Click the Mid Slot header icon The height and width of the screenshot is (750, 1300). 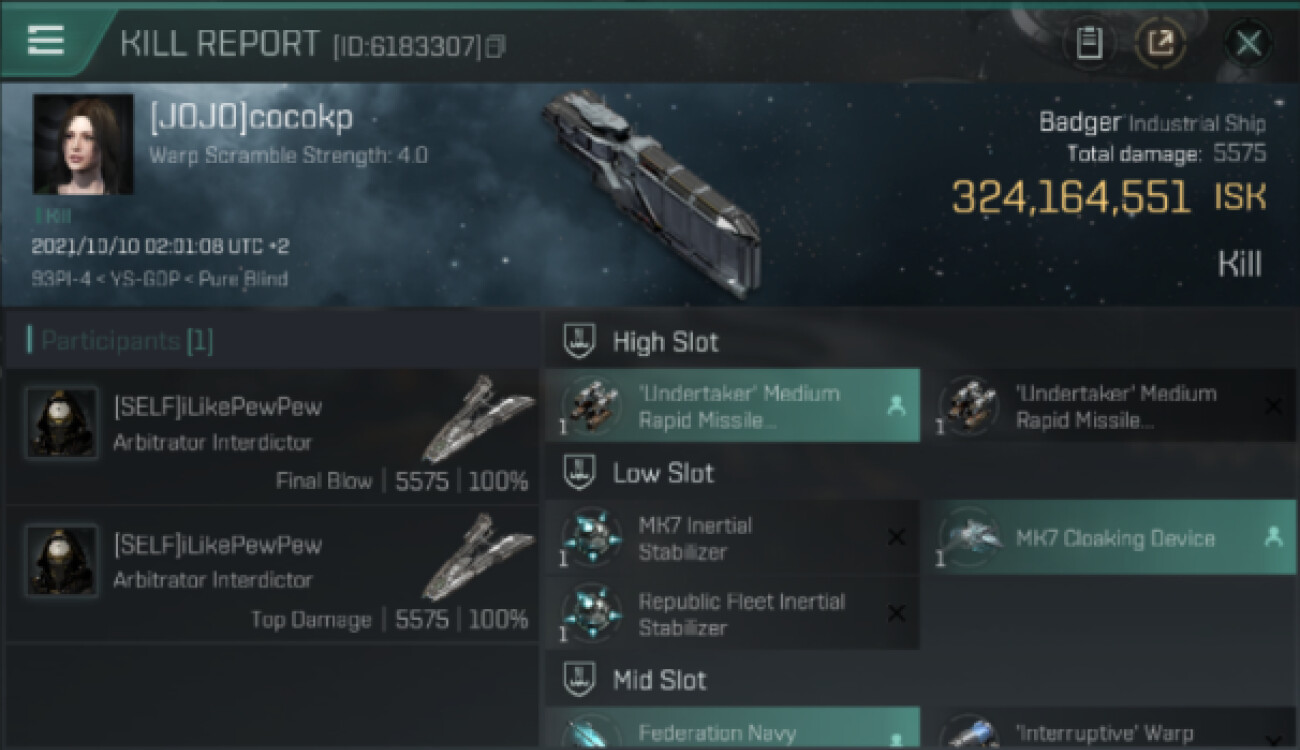[x=580, y=681]
